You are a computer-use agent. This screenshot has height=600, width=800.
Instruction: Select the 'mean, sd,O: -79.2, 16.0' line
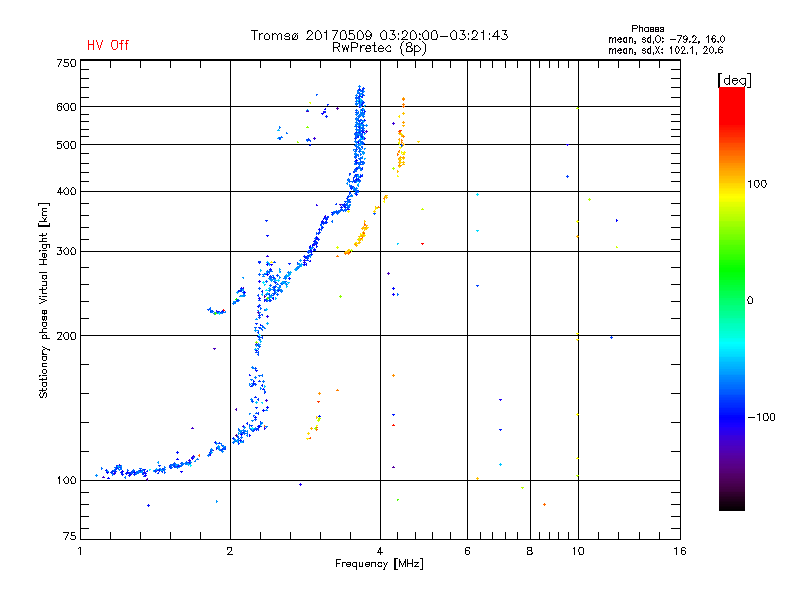666,39
